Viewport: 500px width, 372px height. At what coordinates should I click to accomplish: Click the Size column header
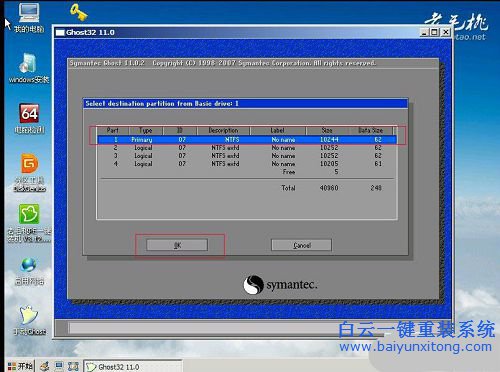click(327, 130)
